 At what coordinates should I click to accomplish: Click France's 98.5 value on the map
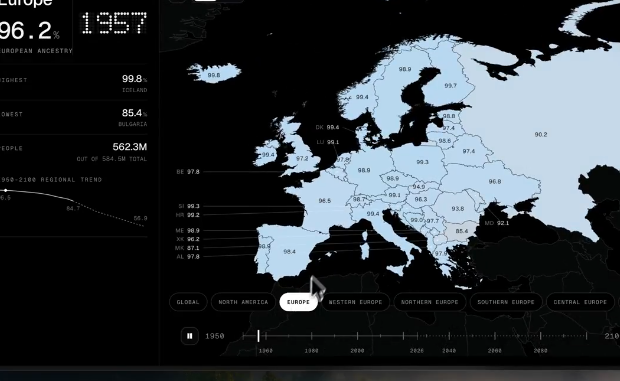[x=325, y=201]
